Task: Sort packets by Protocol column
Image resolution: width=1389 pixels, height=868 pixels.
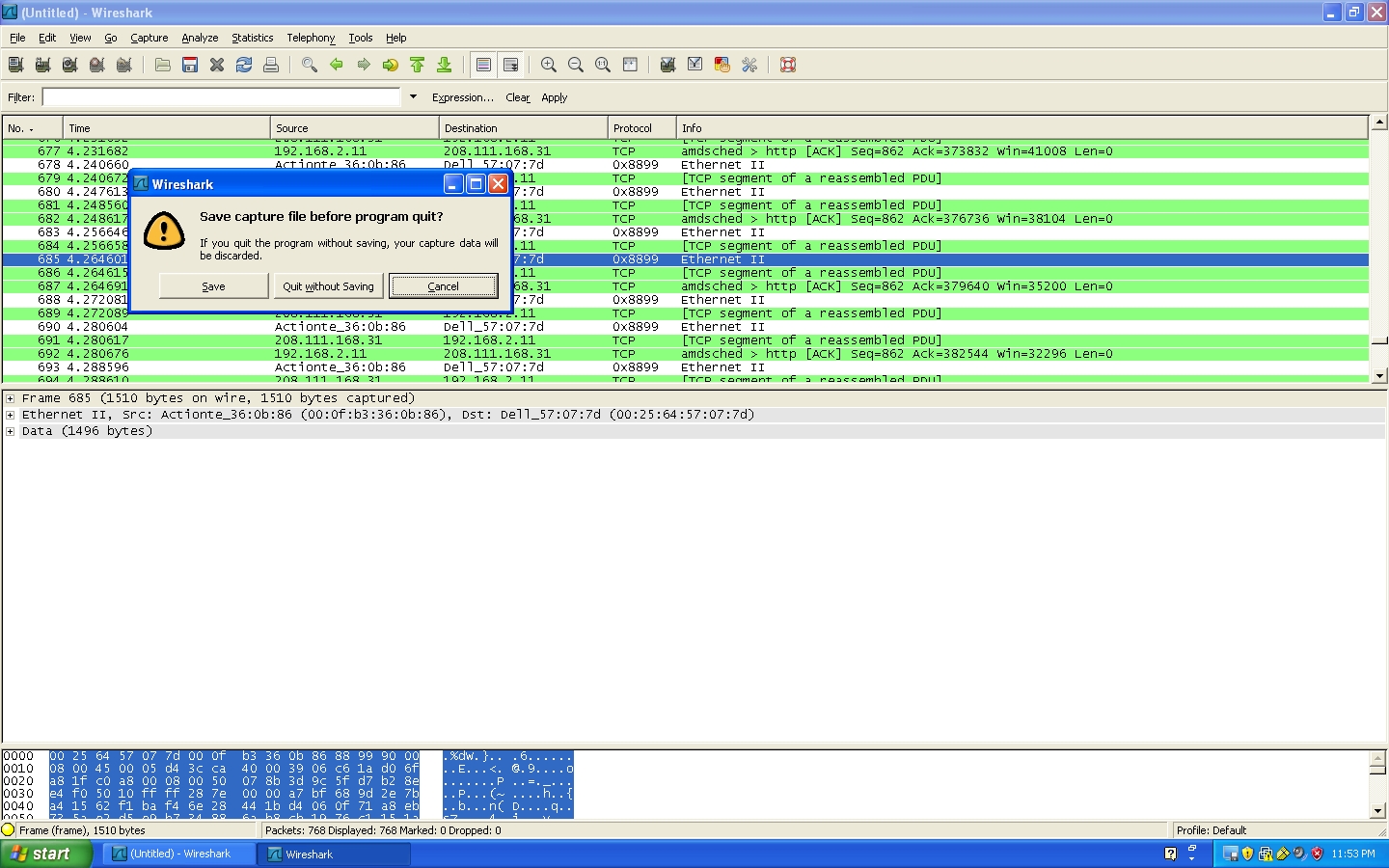Action: 642,127
